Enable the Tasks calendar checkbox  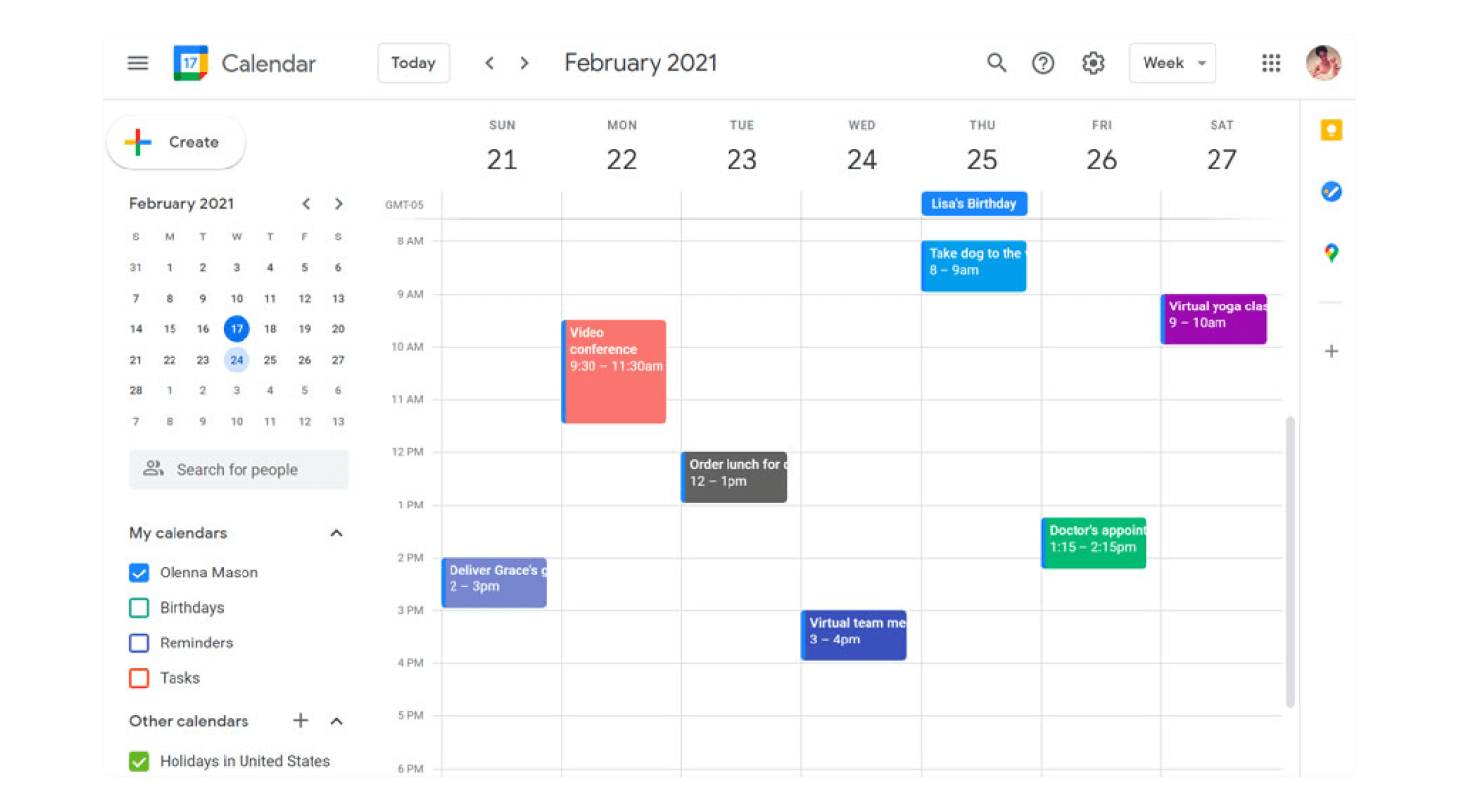click(139, 678)
